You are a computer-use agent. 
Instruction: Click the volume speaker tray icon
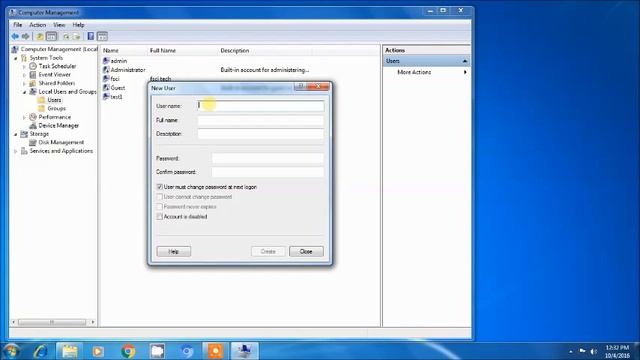(593, 351)
